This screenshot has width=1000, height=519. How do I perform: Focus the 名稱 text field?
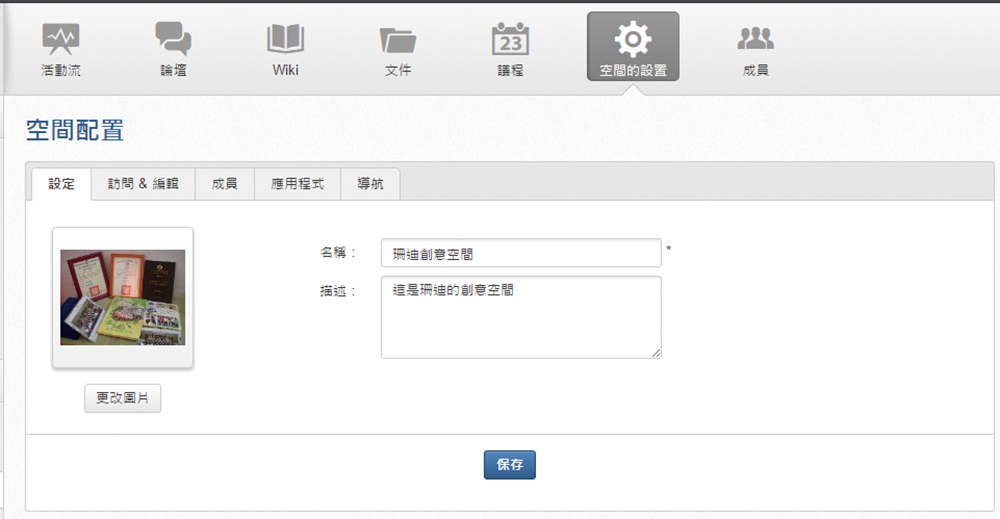coord(521,253)
